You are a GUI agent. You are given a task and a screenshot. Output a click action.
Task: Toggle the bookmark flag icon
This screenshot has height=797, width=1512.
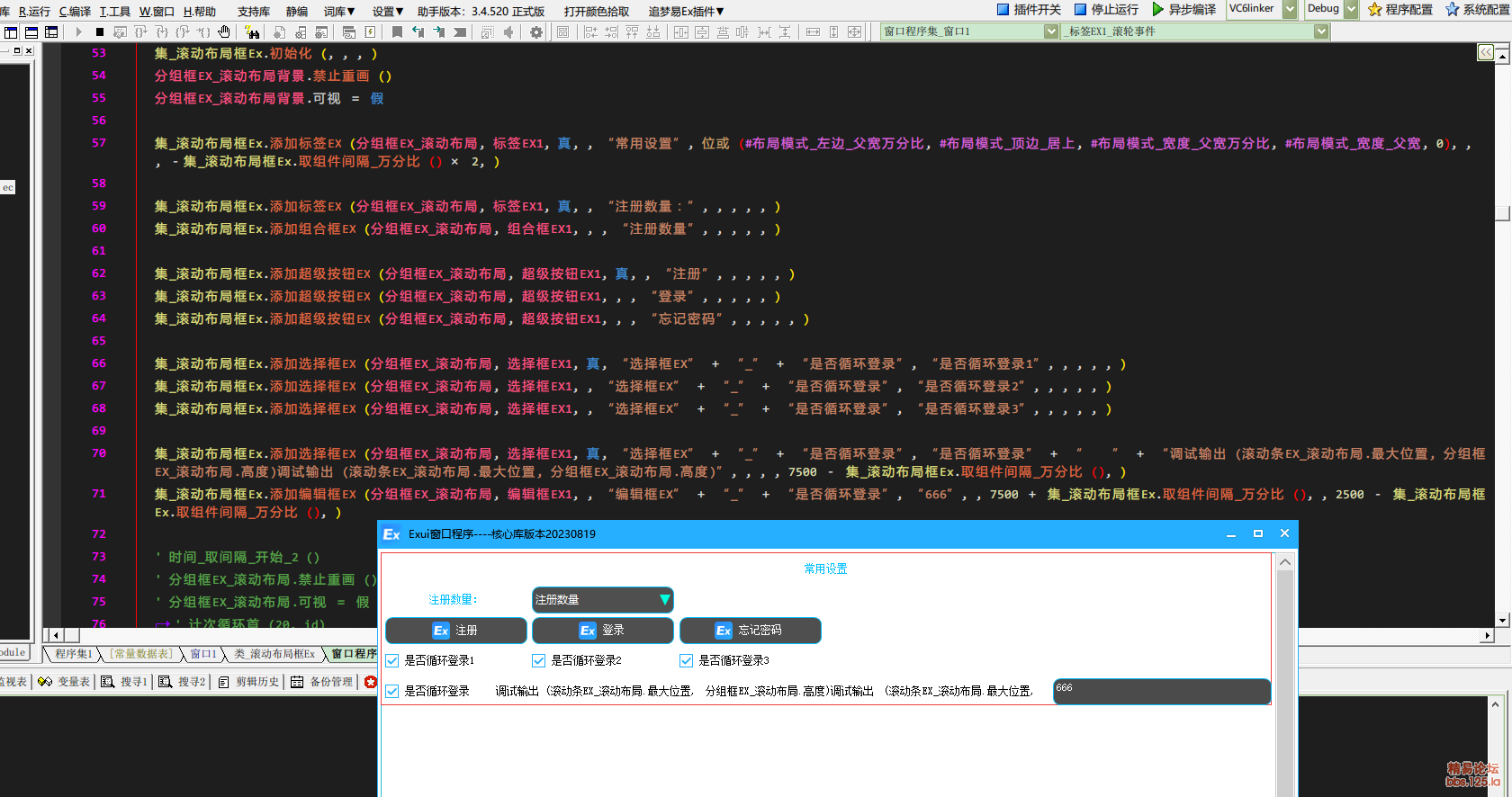[x=397, y=32]
